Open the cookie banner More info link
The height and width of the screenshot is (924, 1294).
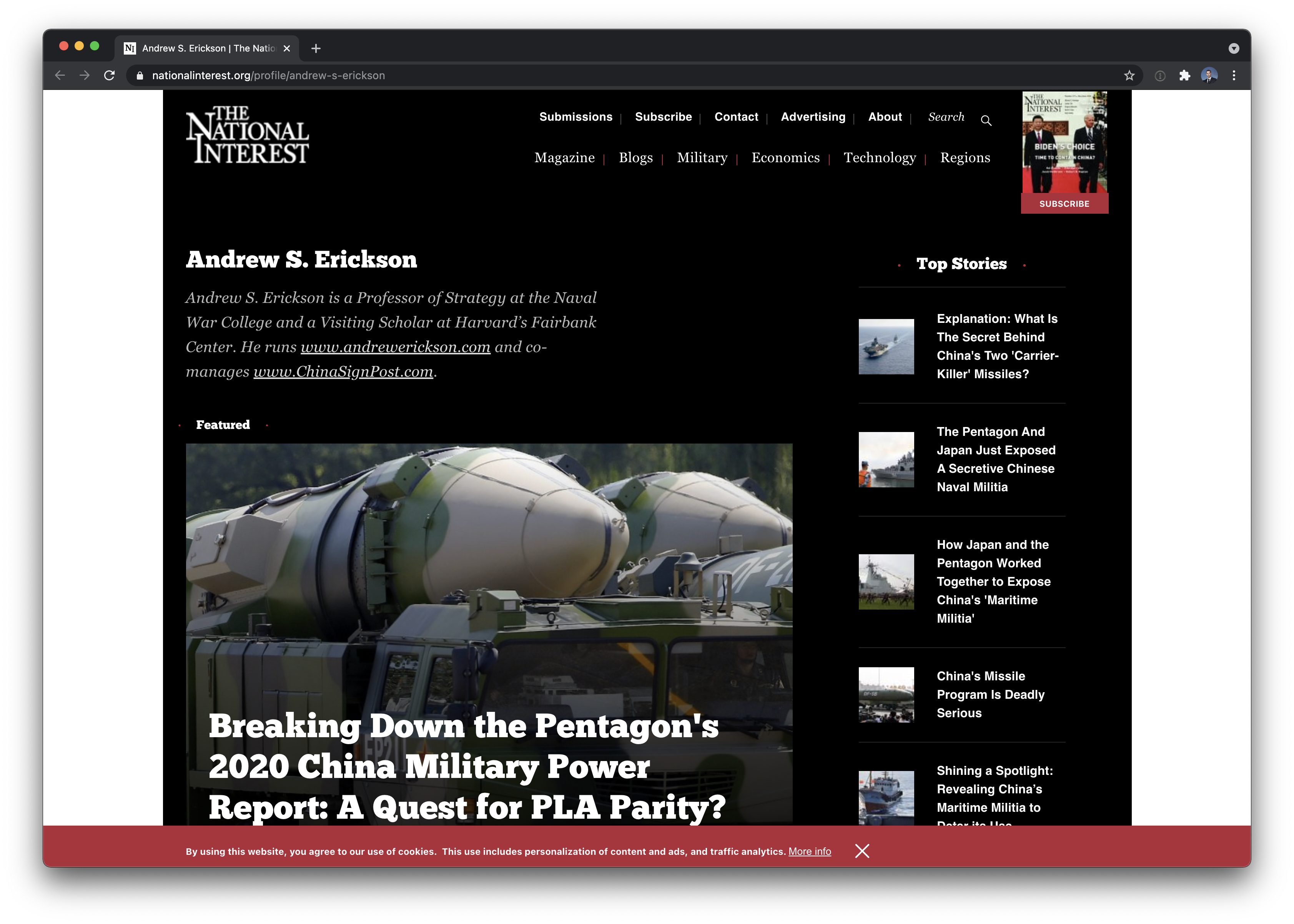(x=809, y=851)
